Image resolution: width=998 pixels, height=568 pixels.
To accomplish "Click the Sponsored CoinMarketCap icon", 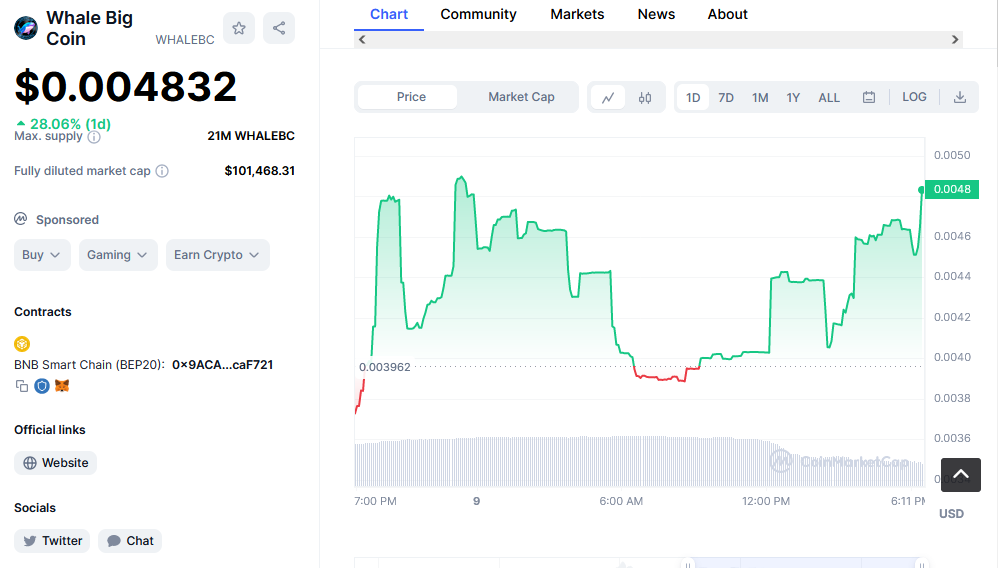I will click(x=21, y=219).
